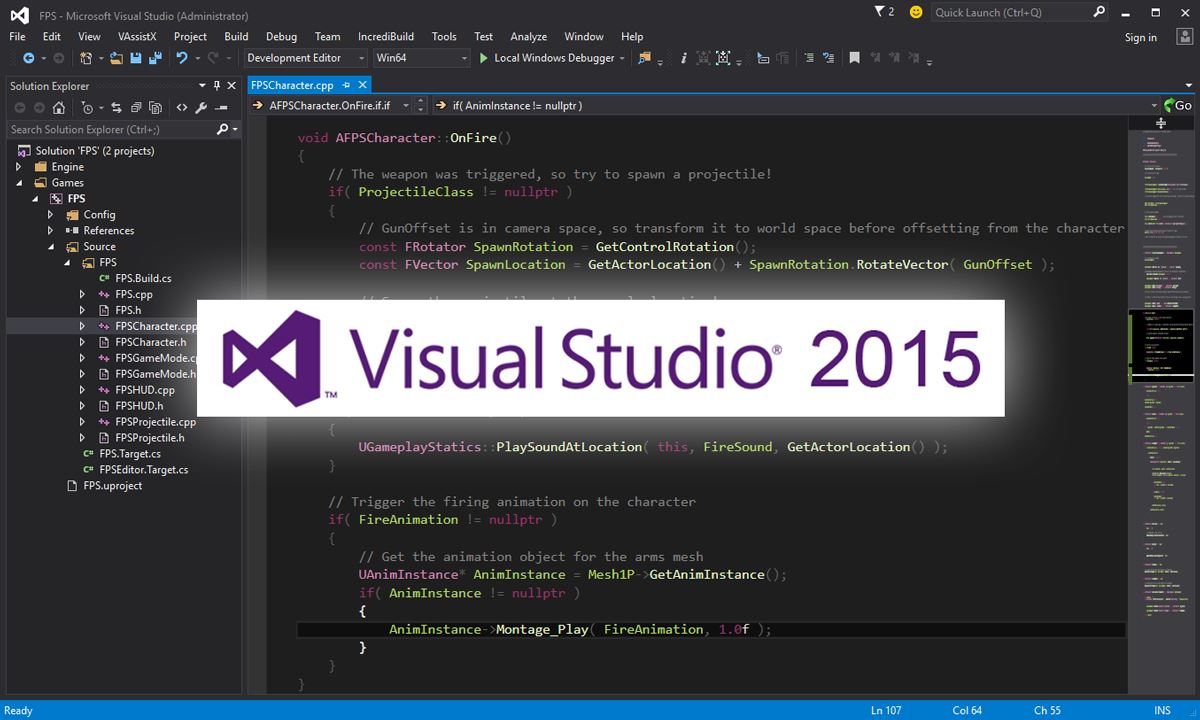1200x720 pixels.
Task: Expand the Engine folder node
Action: (18, 167)
